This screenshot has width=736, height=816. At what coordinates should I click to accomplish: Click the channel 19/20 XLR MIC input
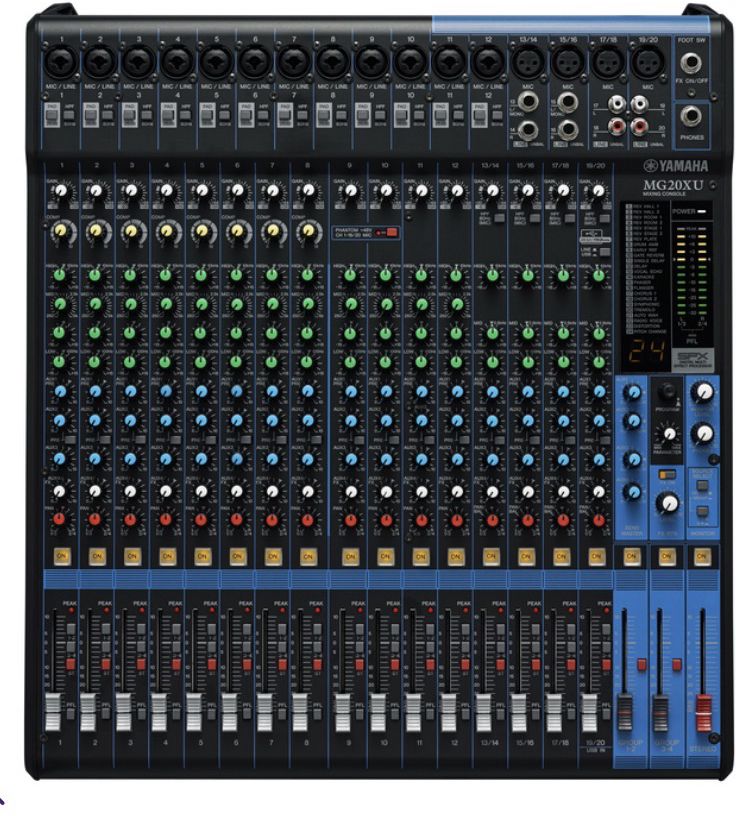(648, 62)
